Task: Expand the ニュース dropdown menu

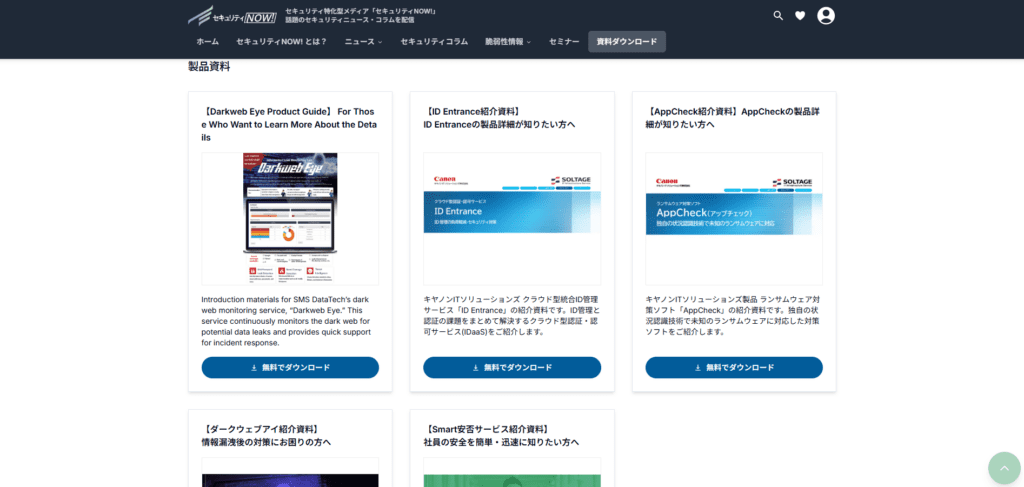Action: 363,42
